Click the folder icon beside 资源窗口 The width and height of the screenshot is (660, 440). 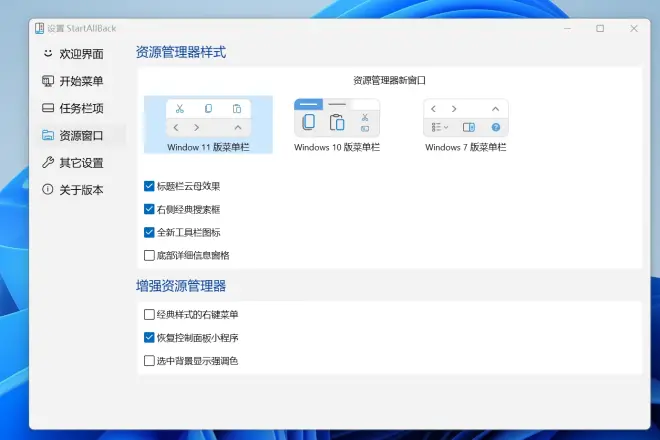coord(48,135)
